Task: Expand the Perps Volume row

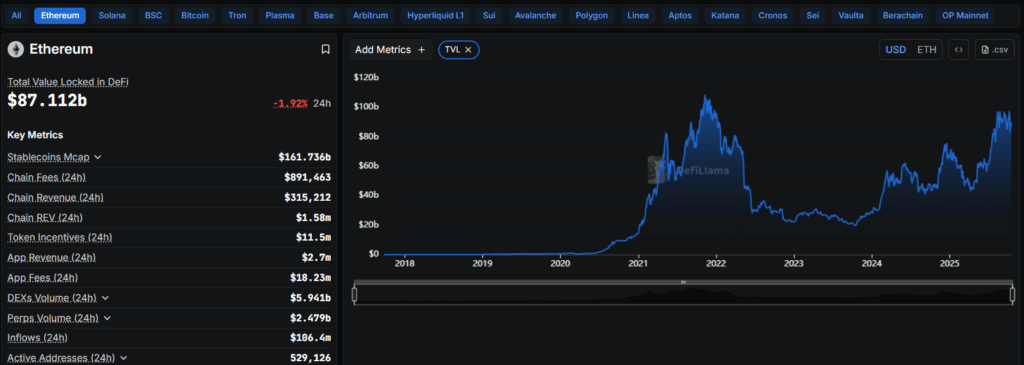Action: pos(107,318)
